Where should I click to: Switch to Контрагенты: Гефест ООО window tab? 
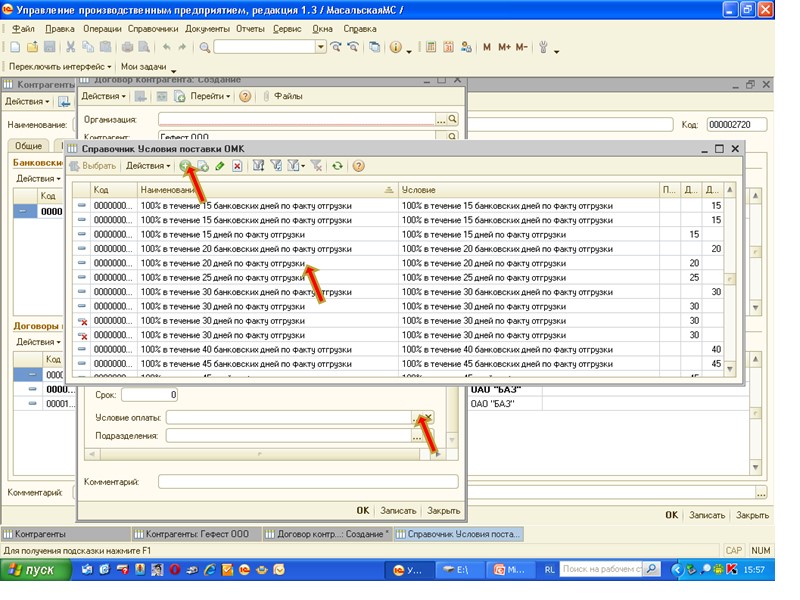(196, 534)
